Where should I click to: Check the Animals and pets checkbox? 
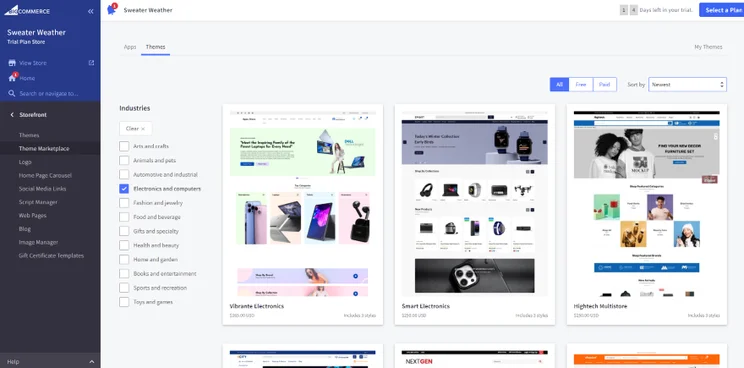click(x=124, y=160)
